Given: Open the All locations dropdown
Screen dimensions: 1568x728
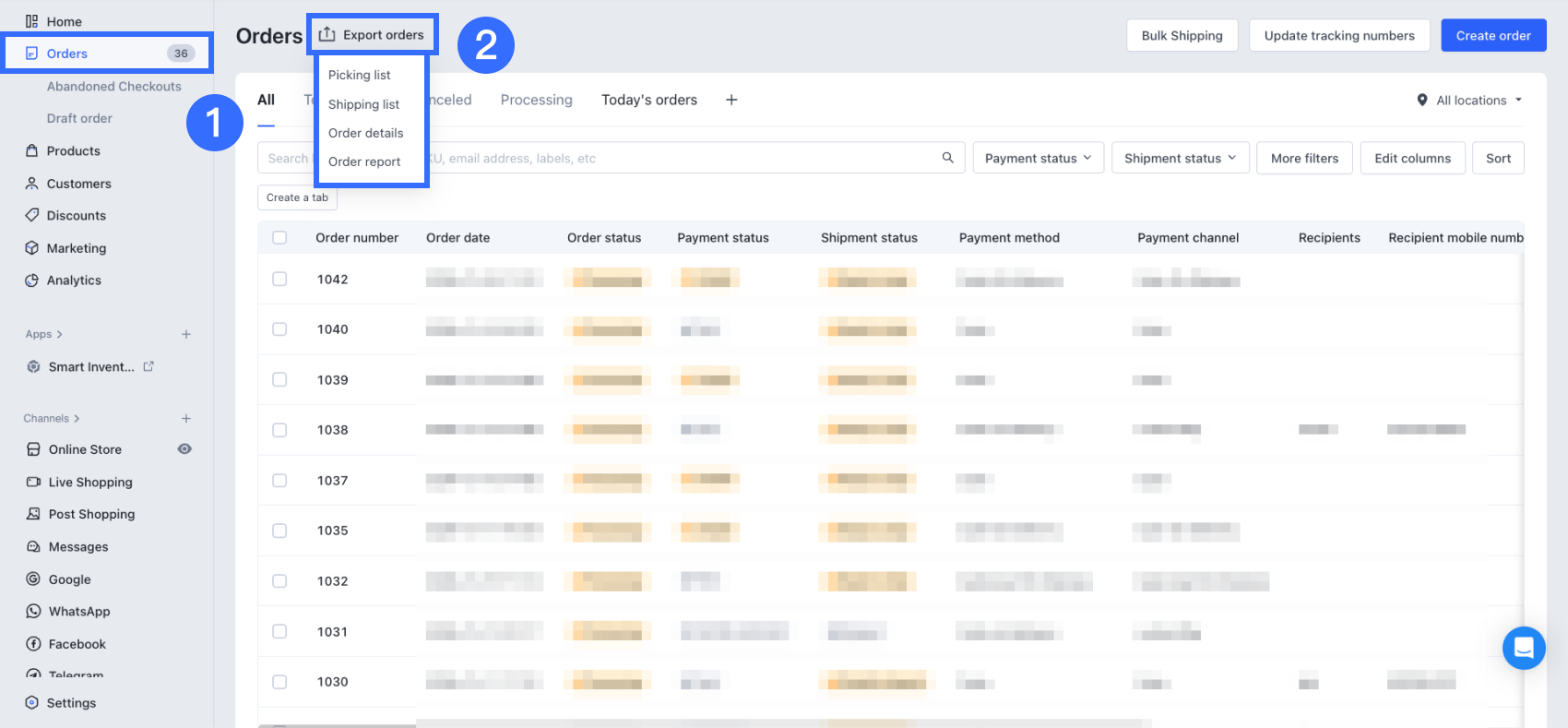Looking at the screenshot, I should [1470, 100].
